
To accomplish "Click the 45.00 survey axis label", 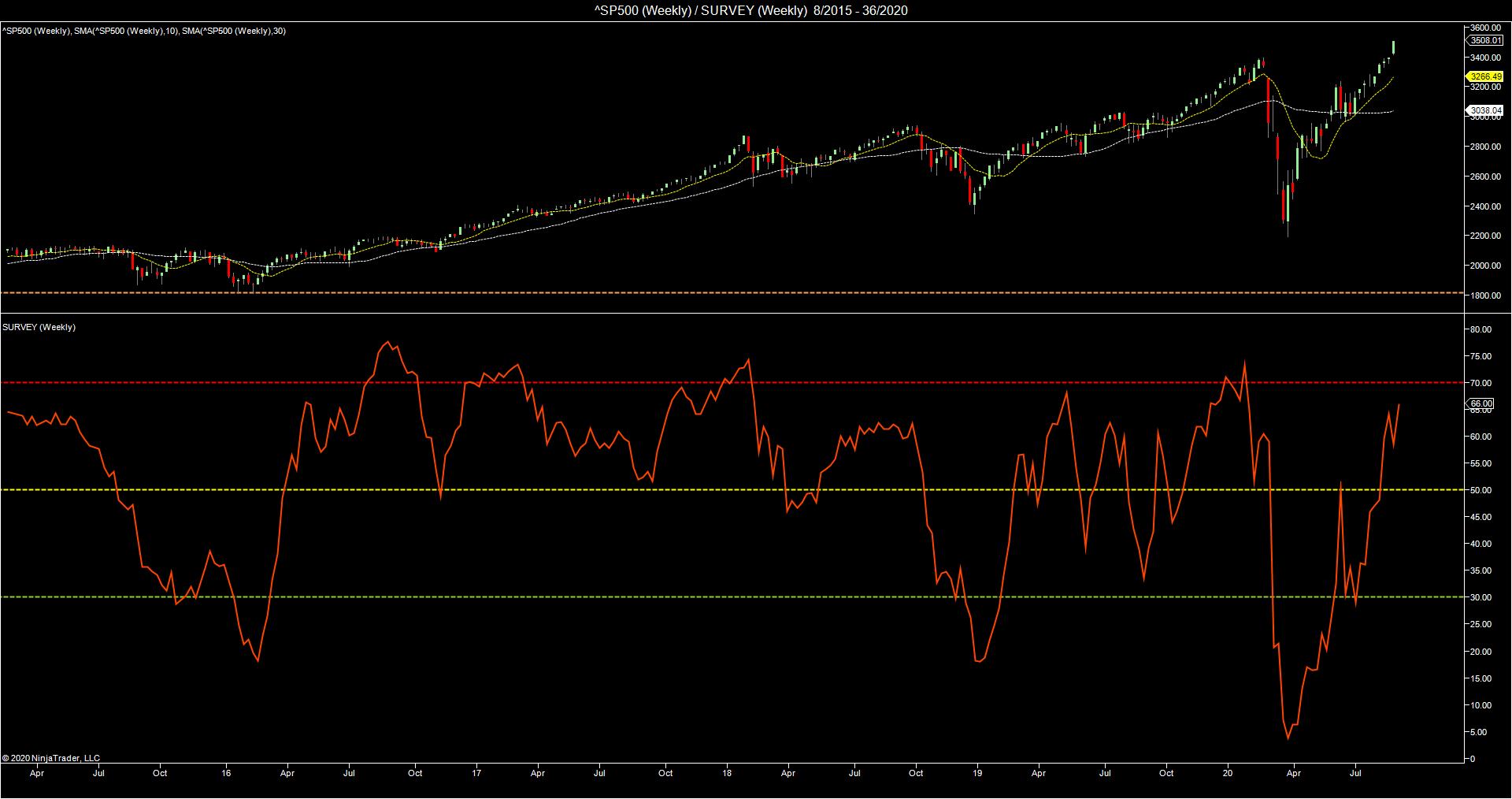I will pyautogui.click(x=1480, y=517).
